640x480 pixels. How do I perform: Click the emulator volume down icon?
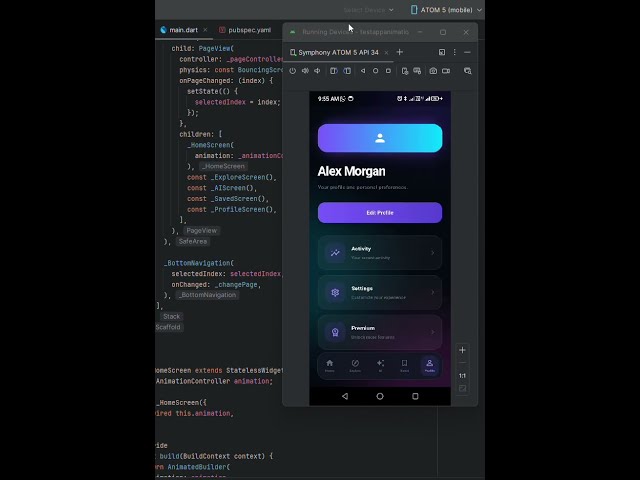click(317, 71)
